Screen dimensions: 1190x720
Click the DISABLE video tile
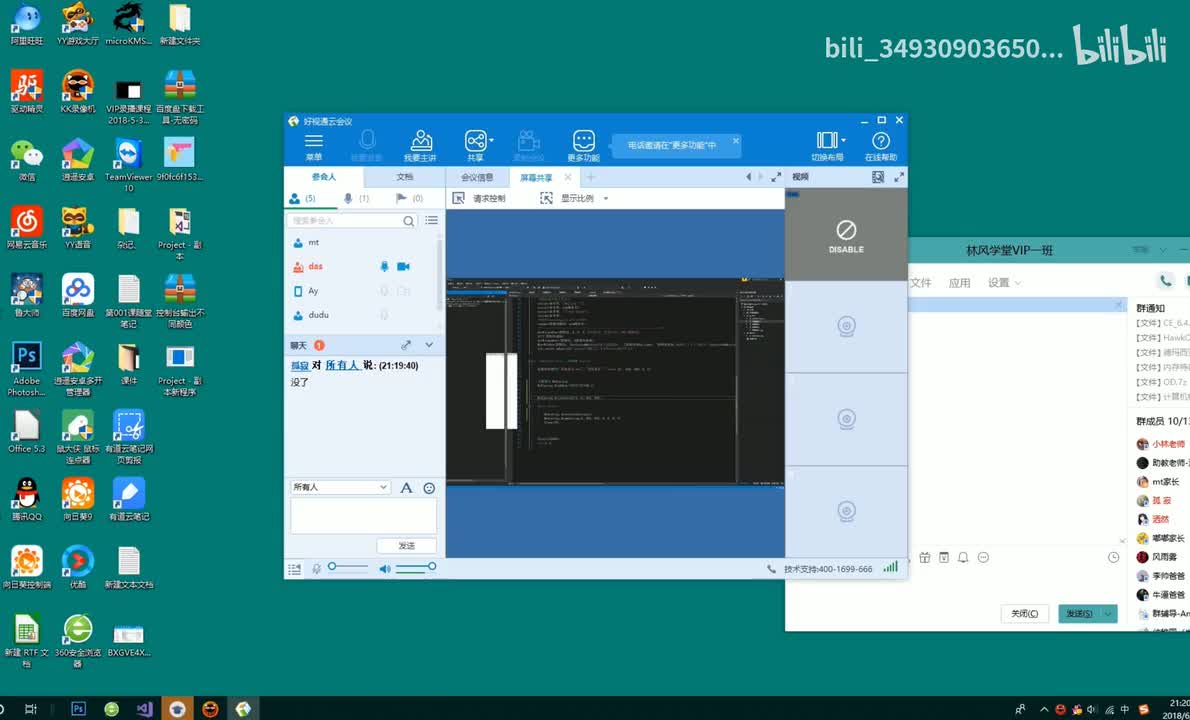(846, 234)
